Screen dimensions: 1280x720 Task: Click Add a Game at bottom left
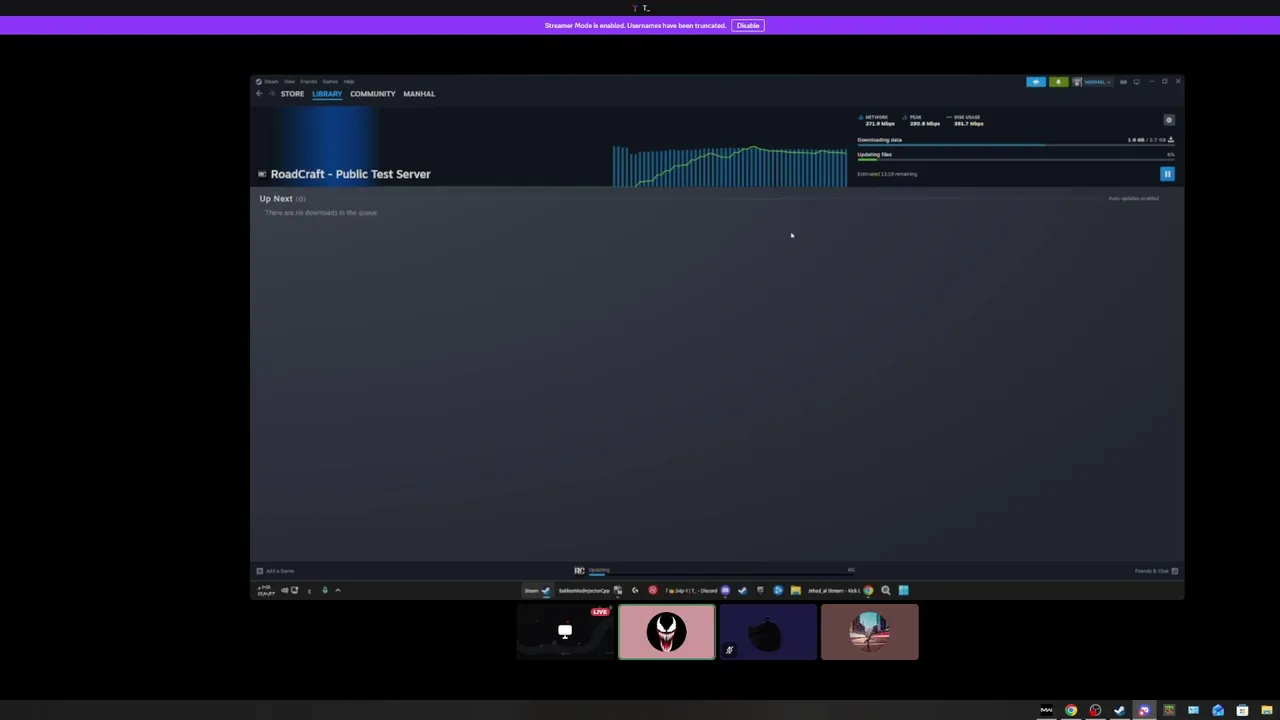point(274,571)
